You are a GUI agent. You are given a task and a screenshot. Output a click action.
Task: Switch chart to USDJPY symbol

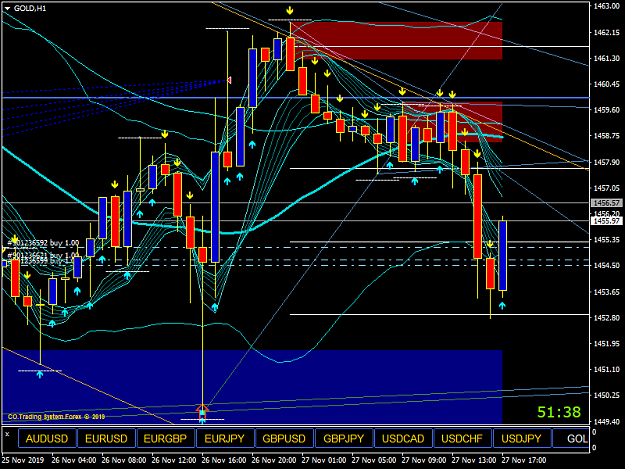pyautogui.click(x=521, y=439)
